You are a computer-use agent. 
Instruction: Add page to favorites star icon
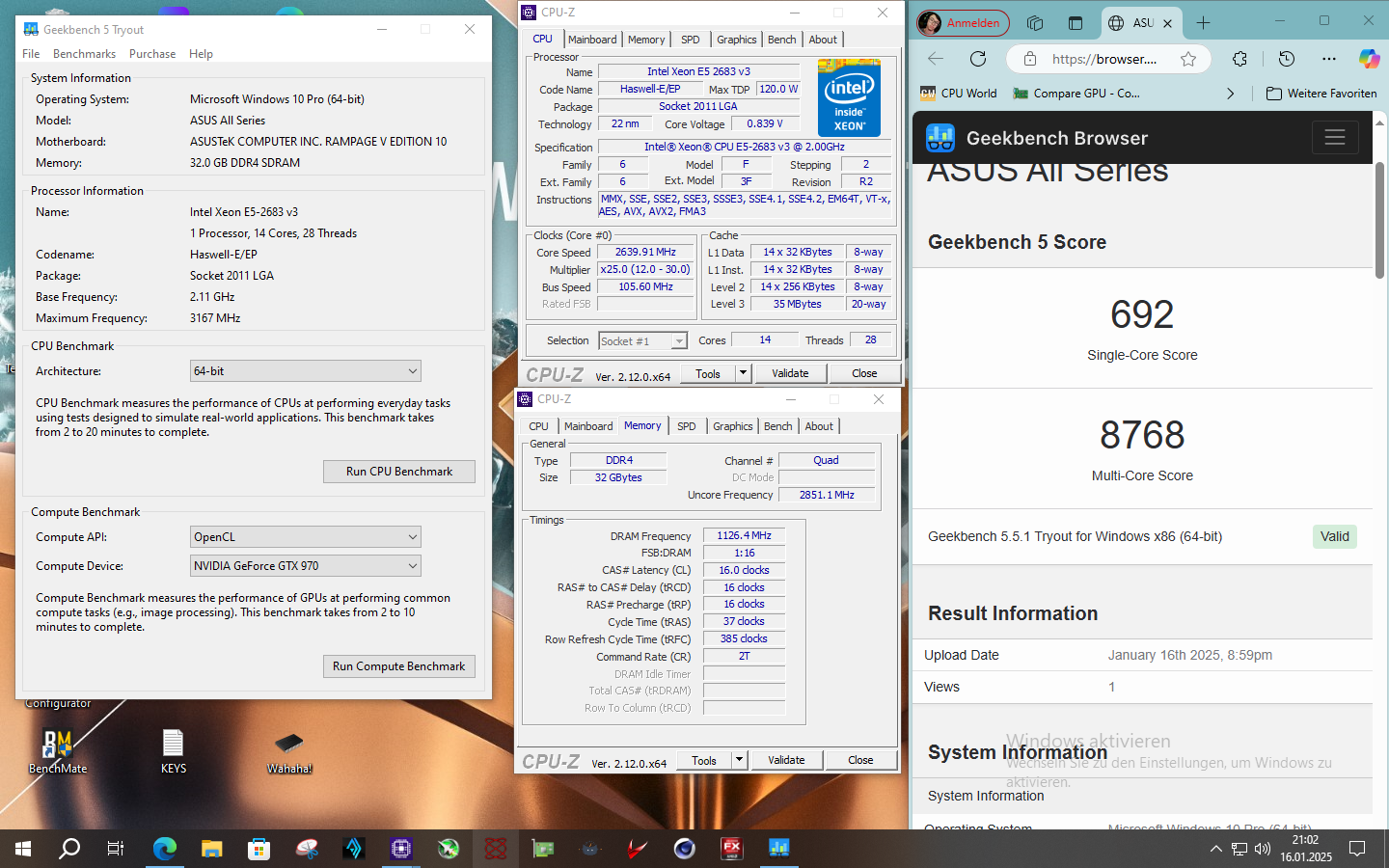(1188, 59)
